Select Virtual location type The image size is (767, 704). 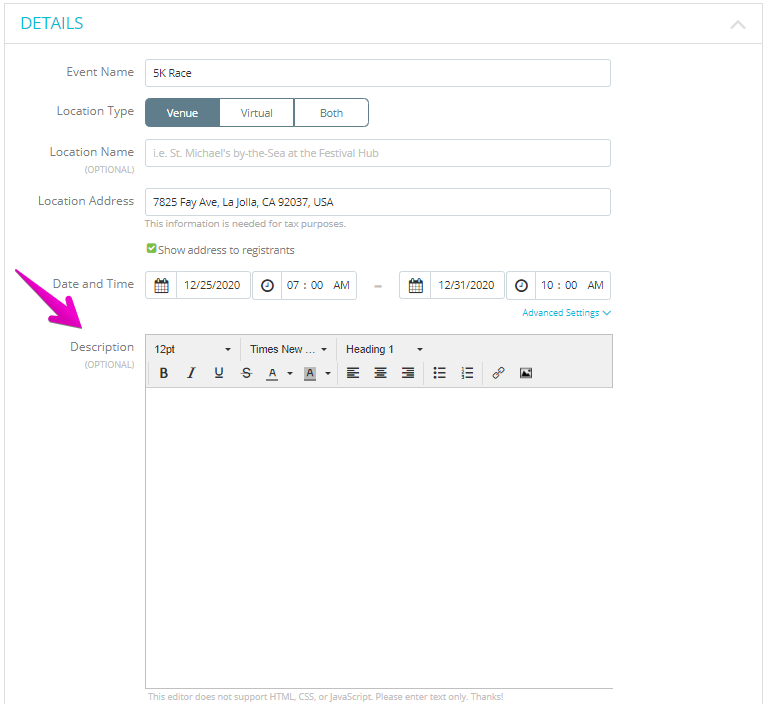coord(257,113)
